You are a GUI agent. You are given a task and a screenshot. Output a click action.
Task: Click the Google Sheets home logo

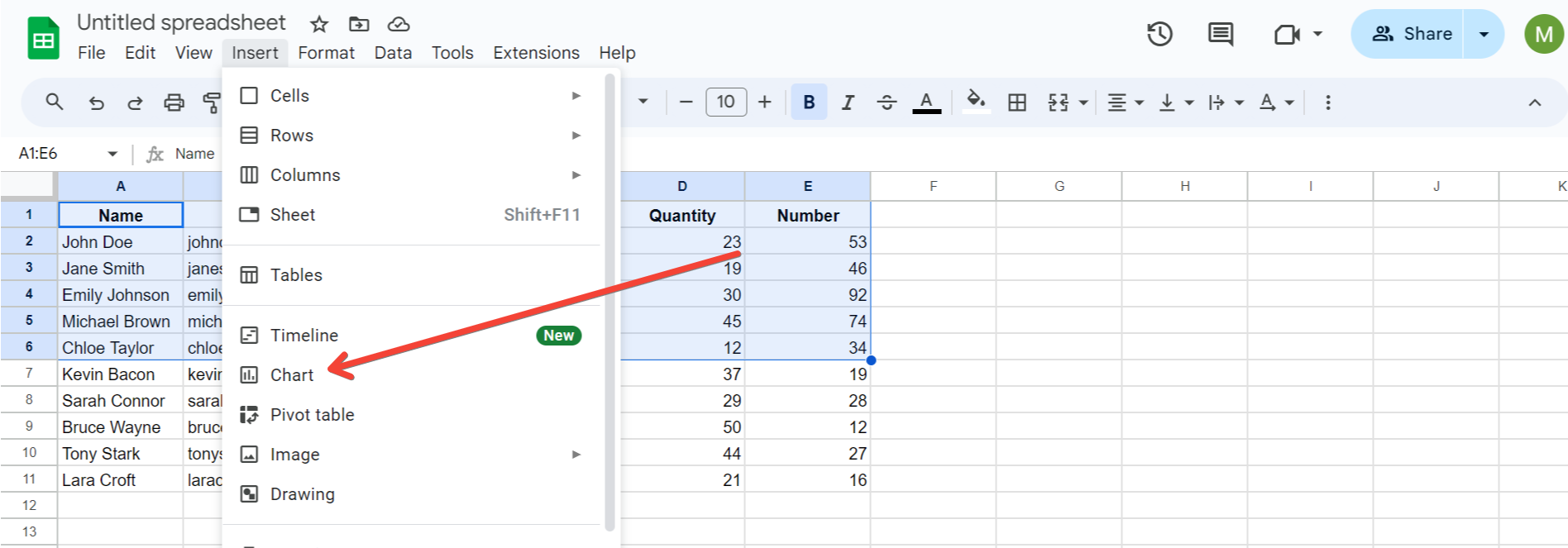click(x=43, y=38)
